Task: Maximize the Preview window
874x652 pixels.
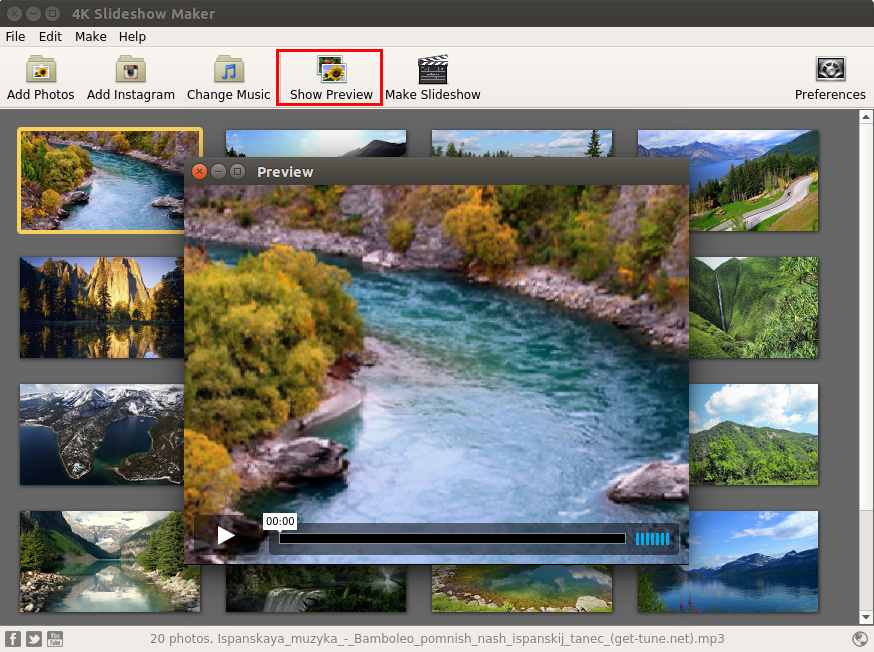Action: [237, 172]
